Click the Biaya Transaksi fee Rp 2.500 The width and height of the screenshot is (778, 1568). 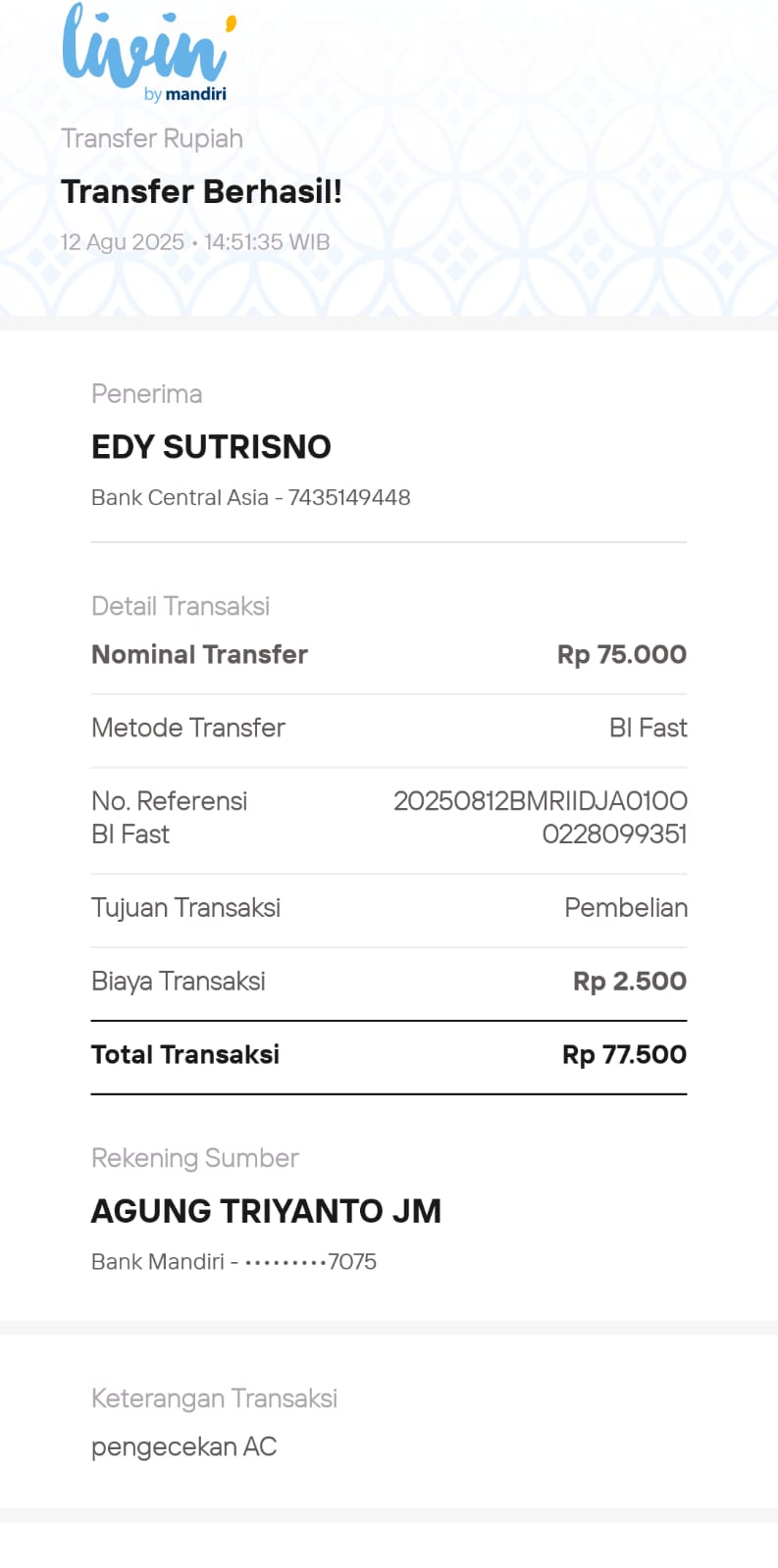[x=629, y=982]
